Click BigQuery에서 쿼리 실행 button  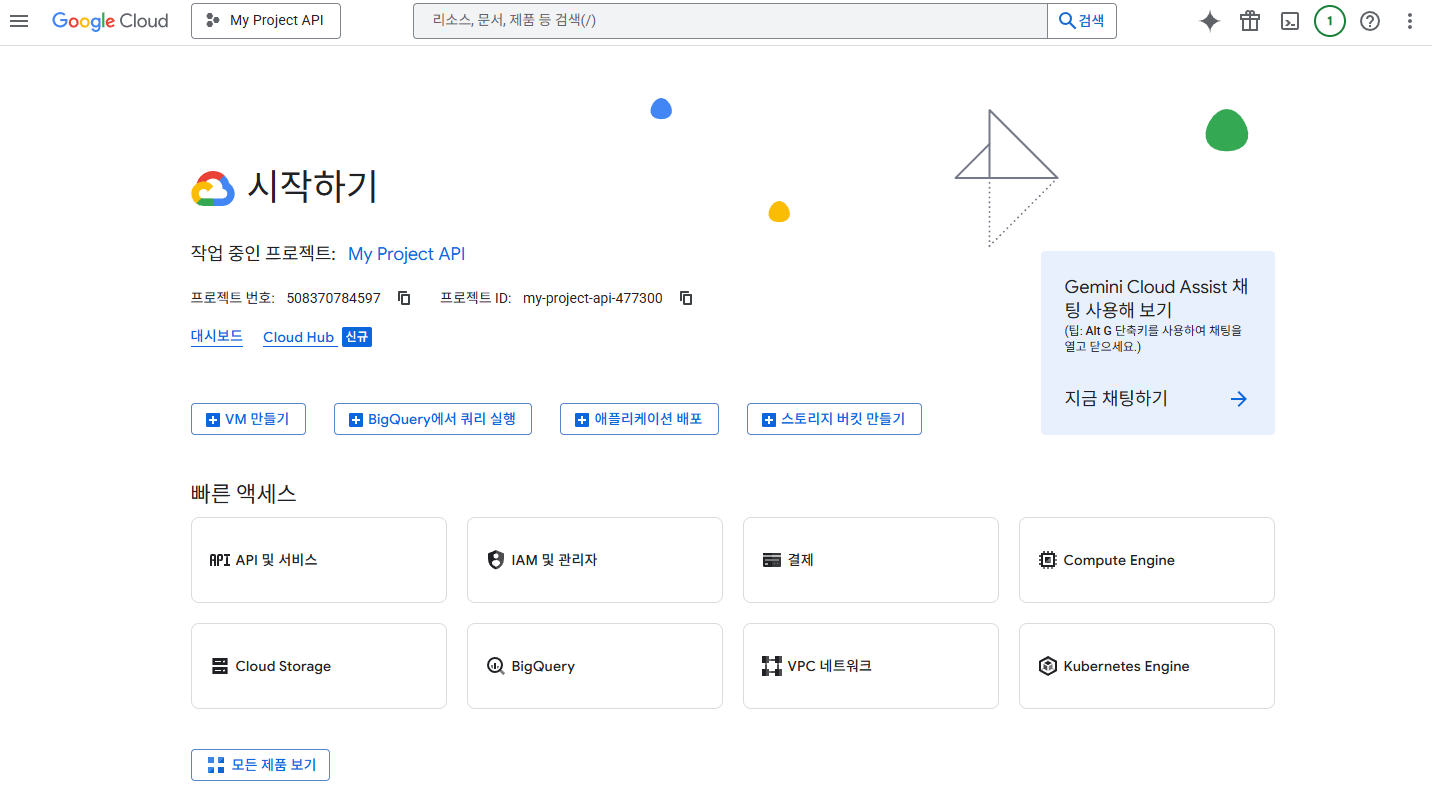[433, 419]
